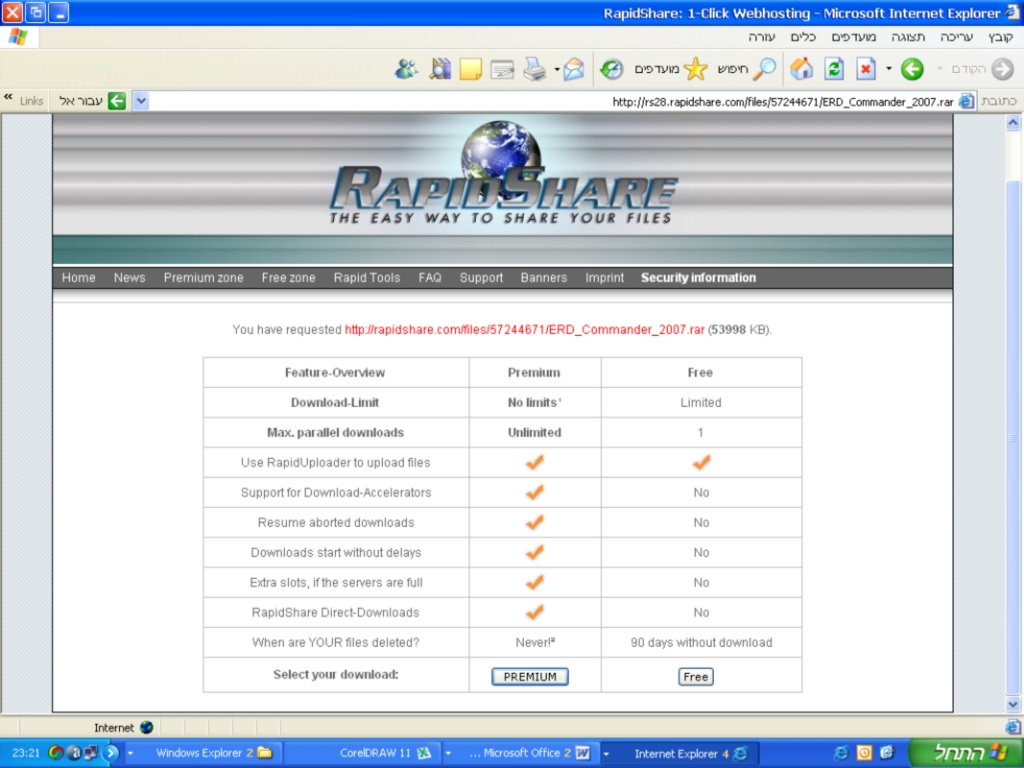Open Windows Explorer taskbar group dropdown
This screenshot has height=768, width=1024.
click(130, 753)
